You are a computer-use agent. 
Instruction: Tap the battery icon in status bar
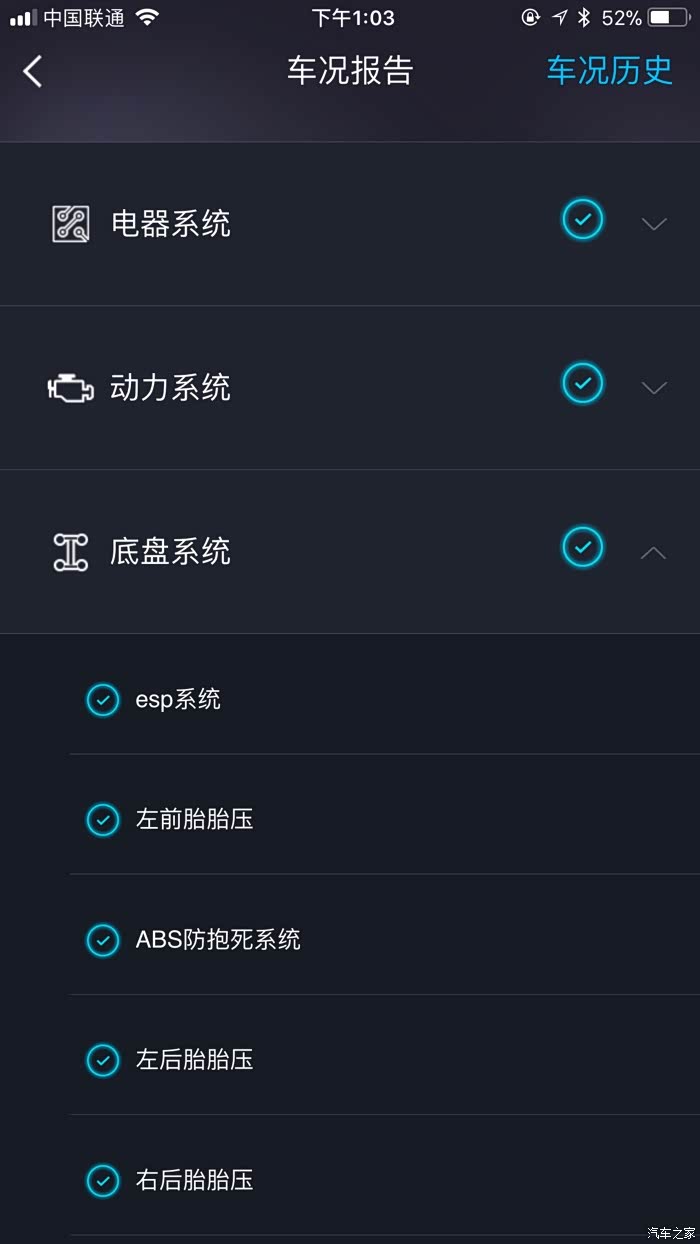coord(667,18)
